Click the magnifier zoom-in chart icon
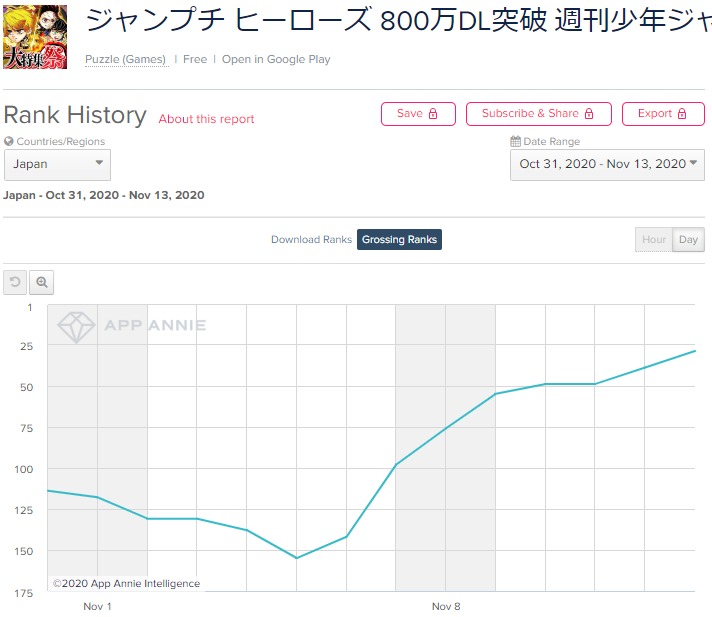Viewport: 712px width, 617px height. coord(42,282)
